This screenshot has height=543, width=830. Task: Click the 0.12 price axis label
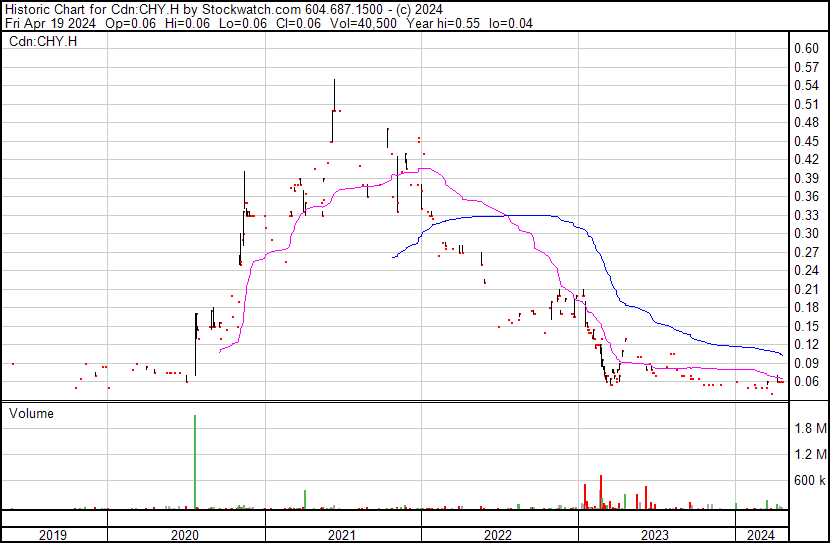point(807,345)
